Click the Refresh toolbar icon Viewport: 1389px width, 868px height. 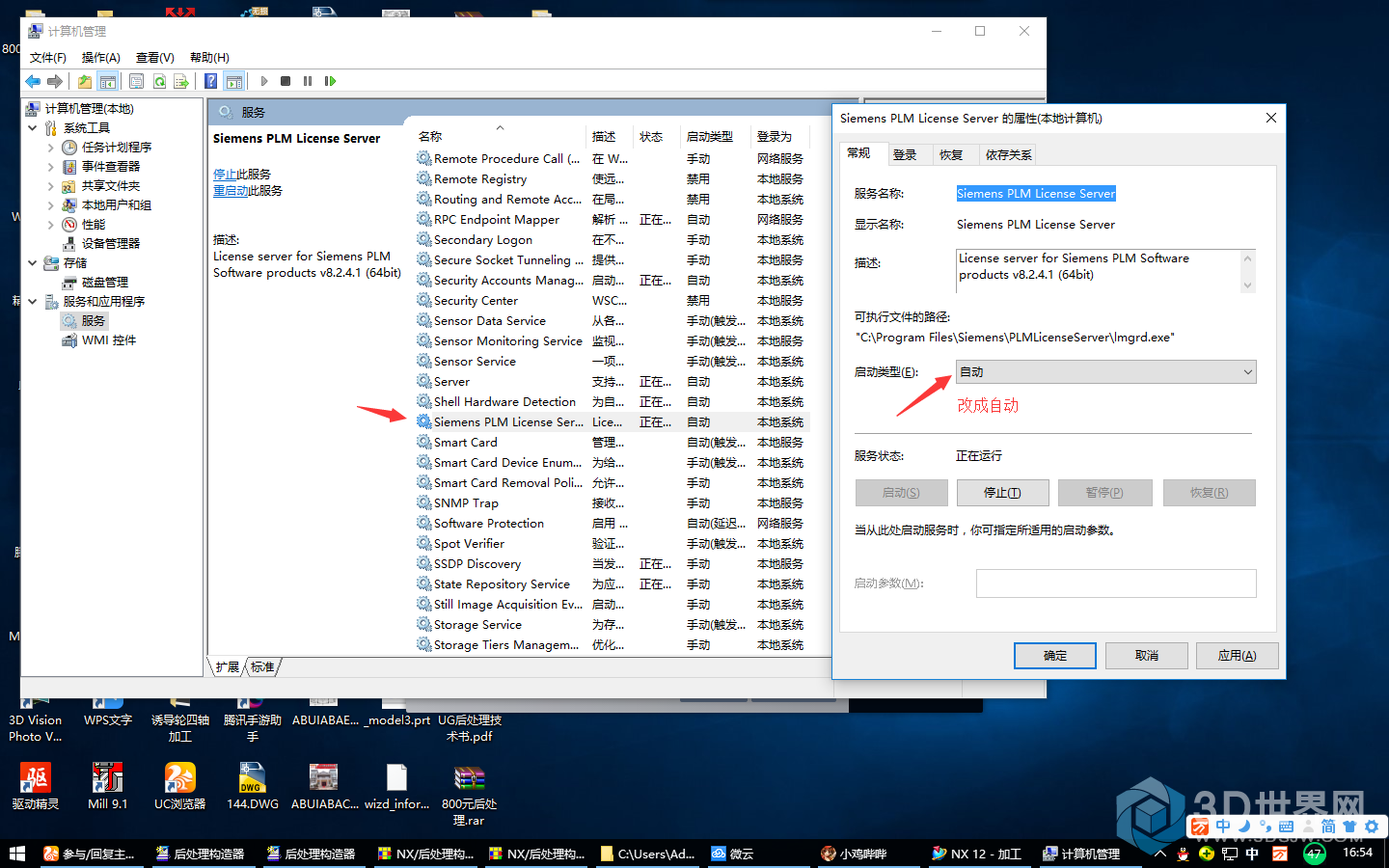click(159, 82)
